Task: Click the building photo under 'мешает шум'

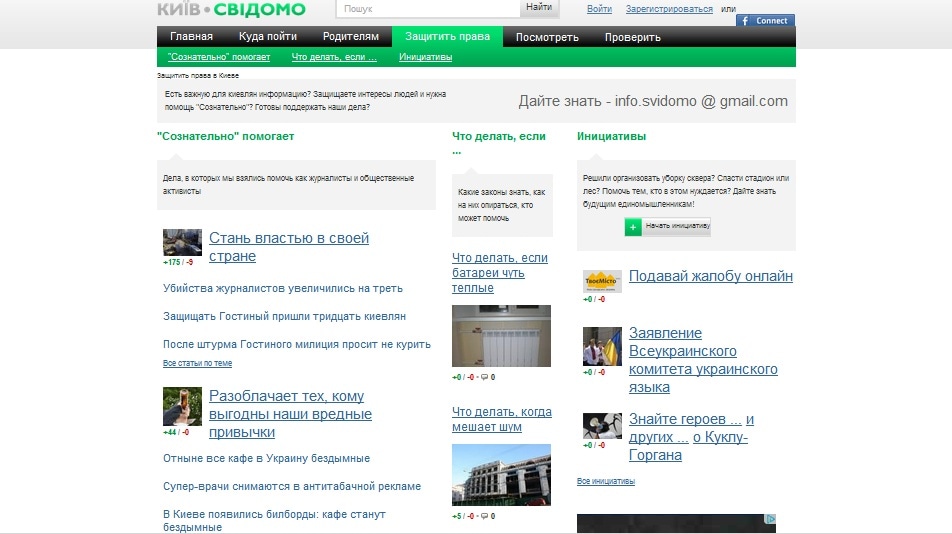Action: coord(501,475)
